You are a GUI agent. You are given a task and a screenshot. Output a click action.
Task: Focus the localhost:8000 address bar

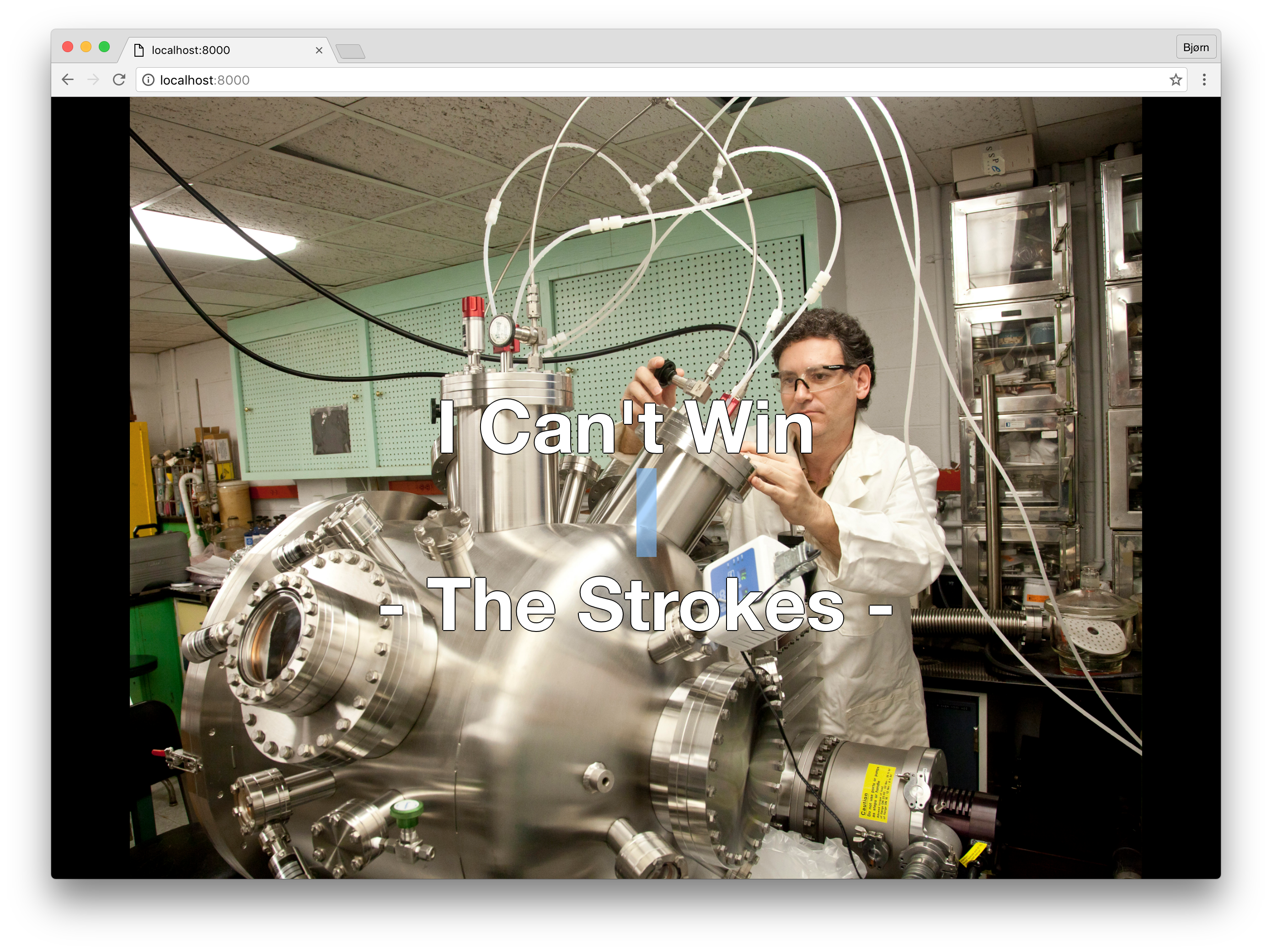pos(632,80)
